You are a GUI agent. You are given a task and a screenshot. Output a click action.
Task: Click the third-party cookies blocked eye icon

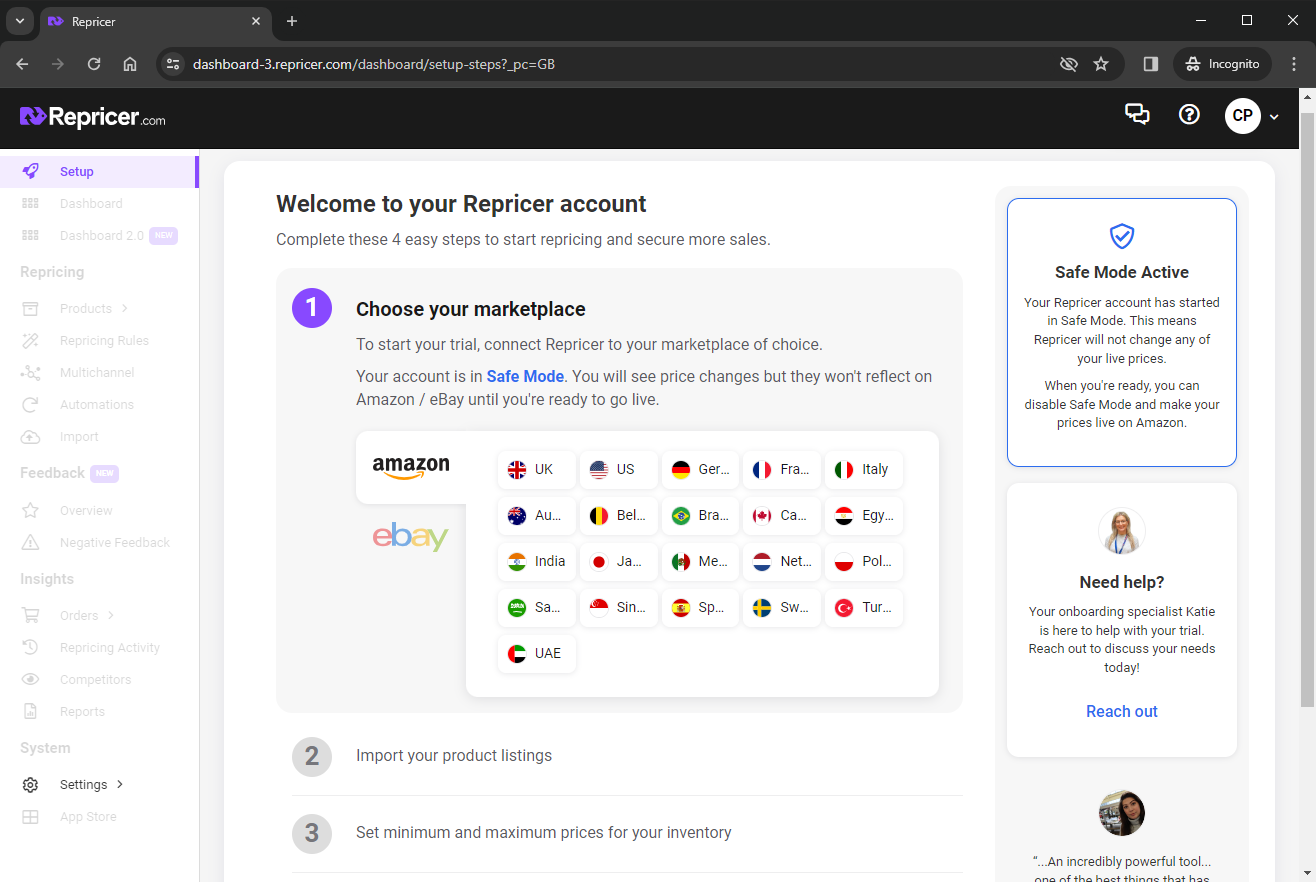1069,64
